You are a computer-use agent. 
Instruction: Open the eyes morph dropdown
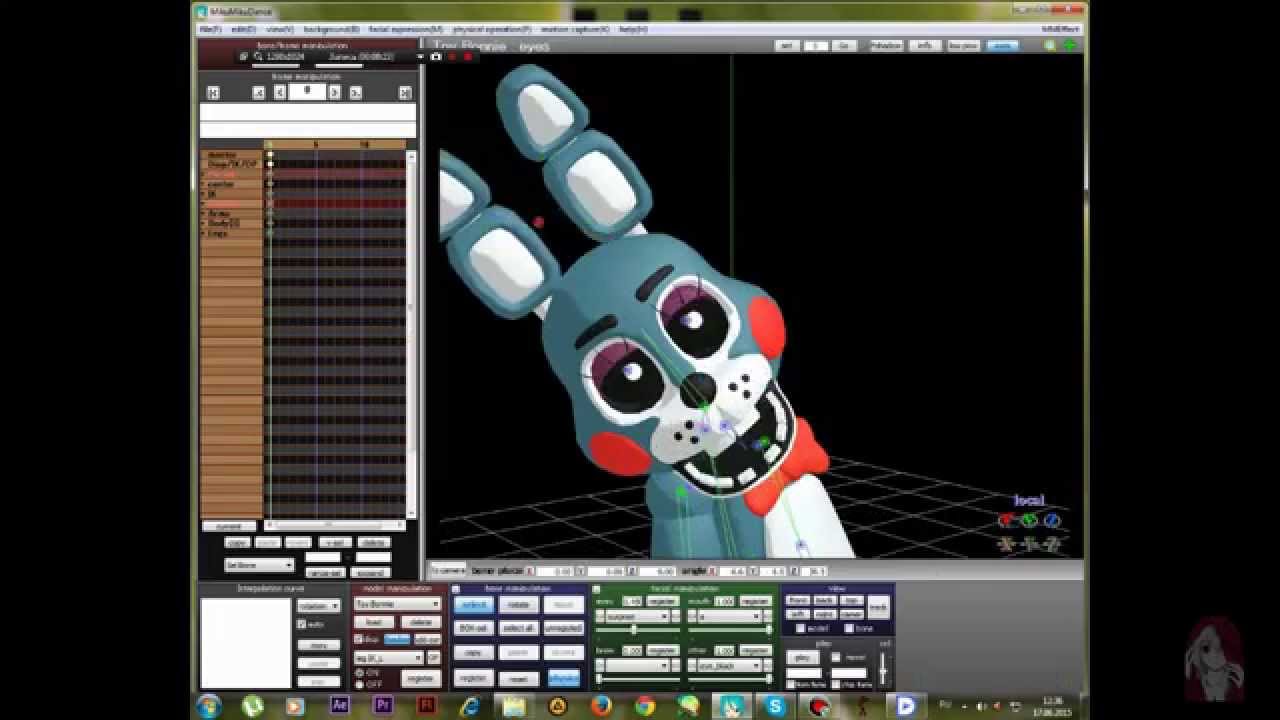click(637, 617)
